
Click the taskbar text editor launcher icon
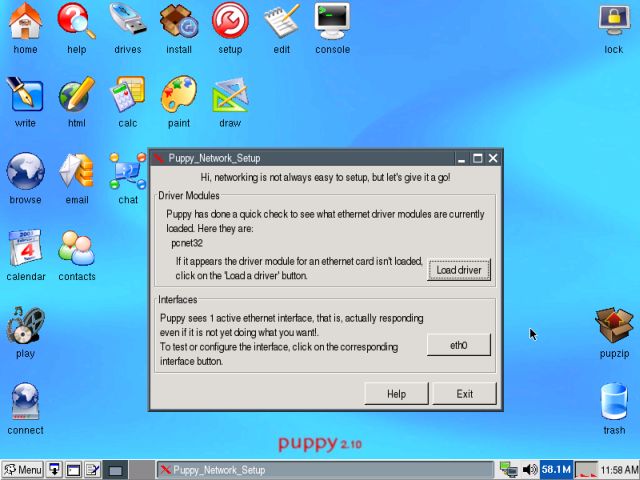tap(93, 470)
